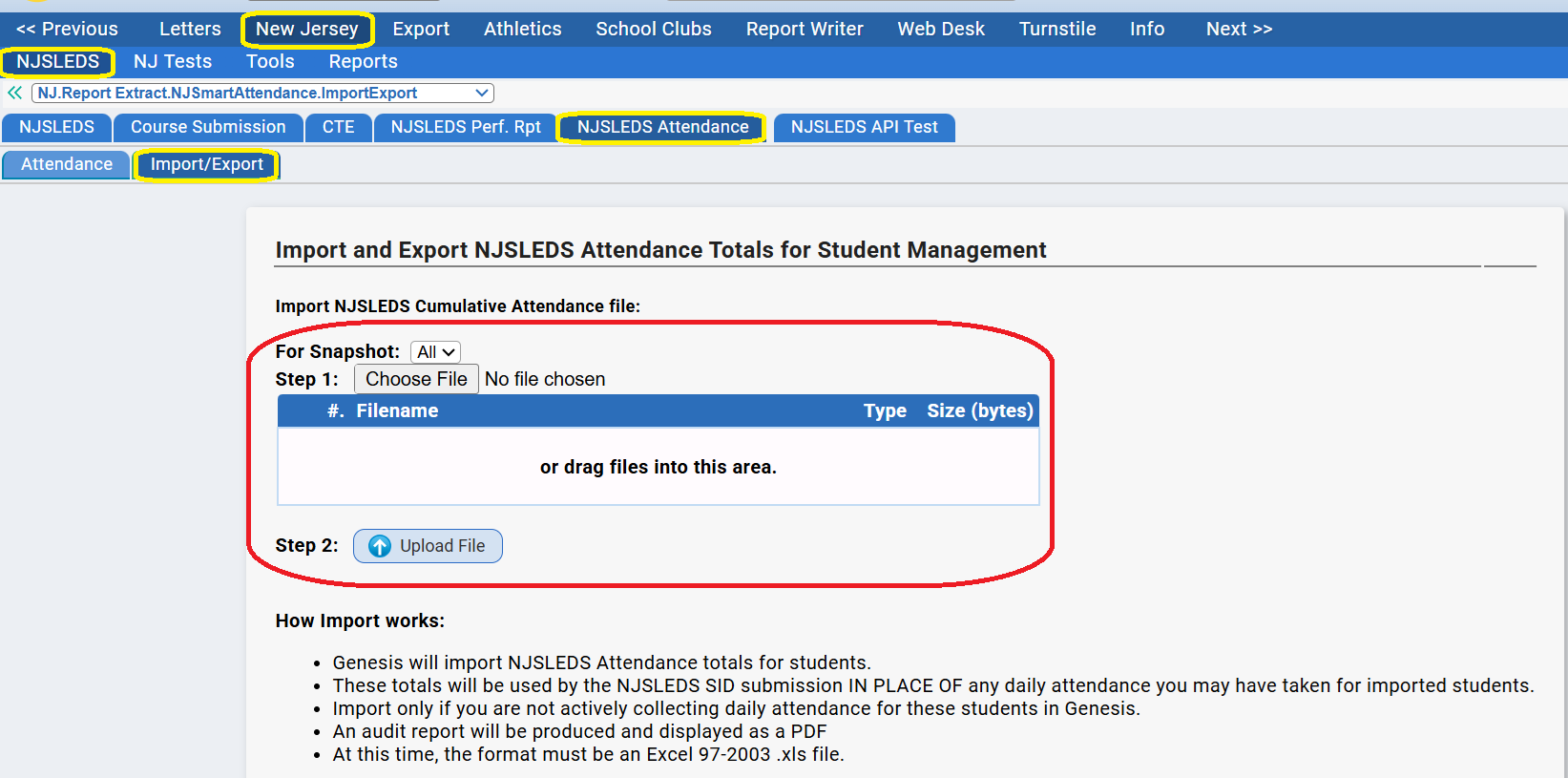1568x778 pixels.
Task: Click the Choose File button
Action: pos(416,379)
